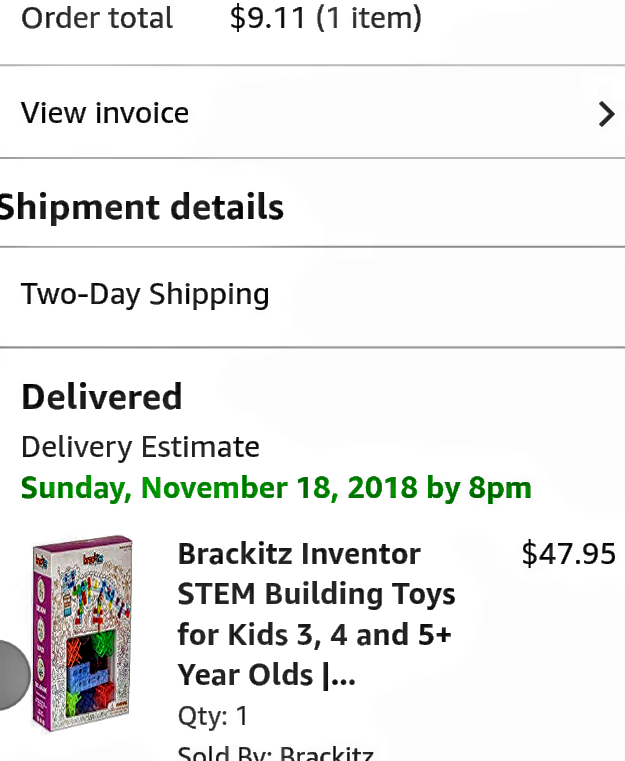Tap the $47.95 item price

[568, 554]
